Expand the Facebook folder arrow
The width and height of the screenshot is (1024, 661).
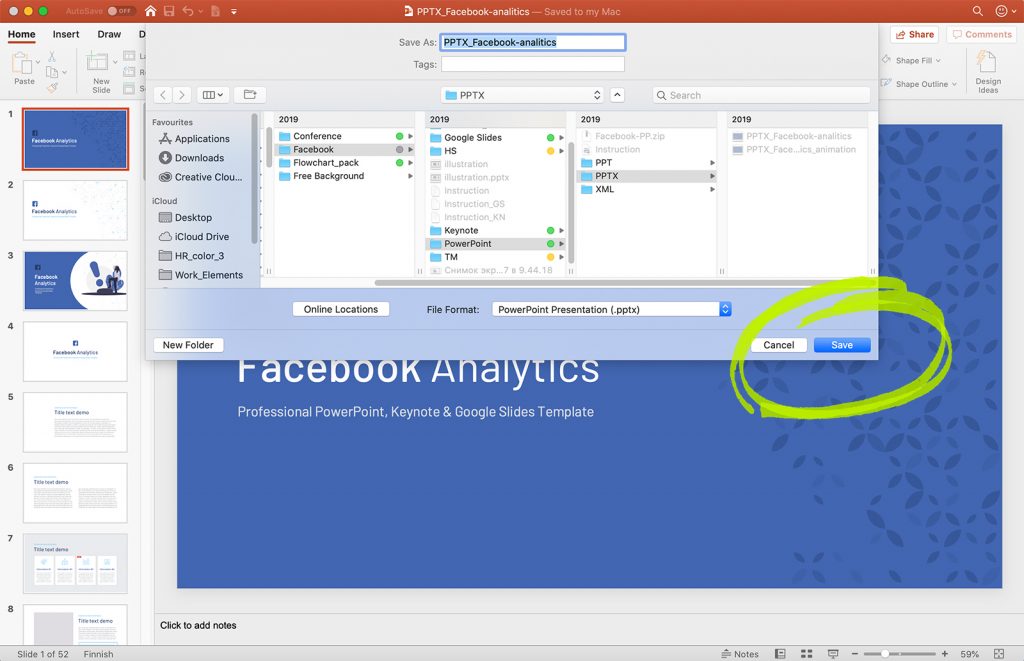point(411,150)
